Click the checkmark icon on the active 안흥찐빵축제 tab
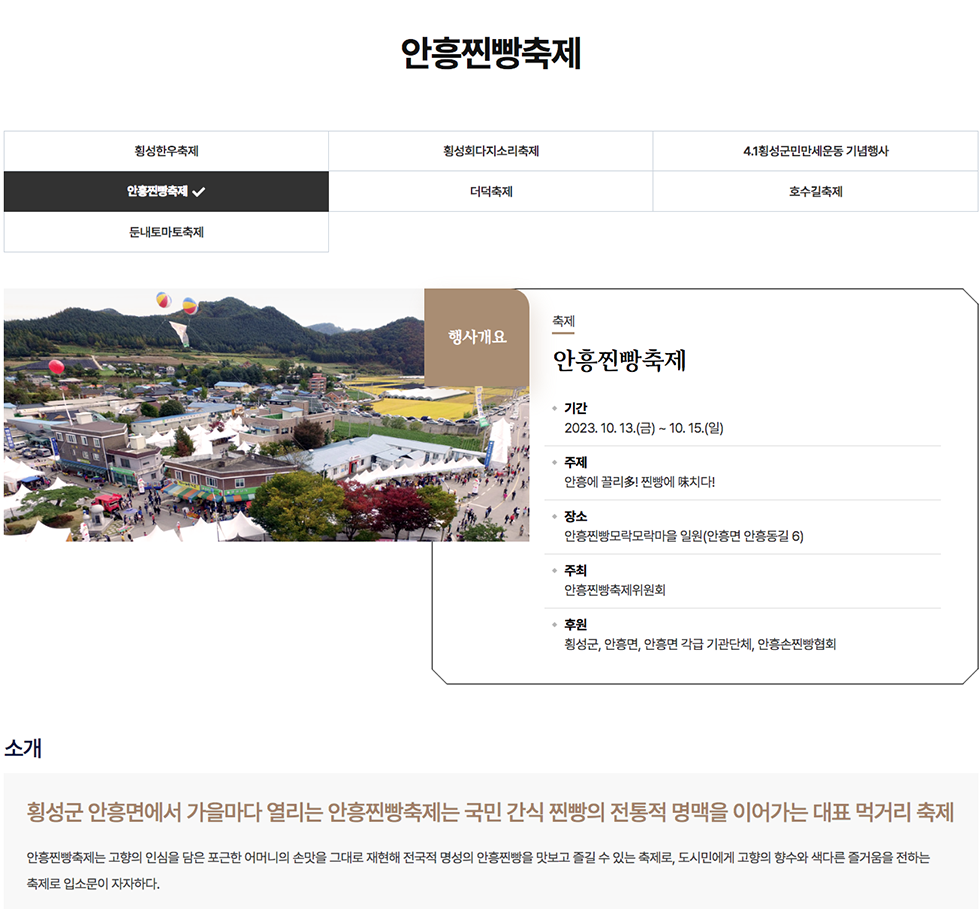 pyautogui.click(x=199, y=192)
